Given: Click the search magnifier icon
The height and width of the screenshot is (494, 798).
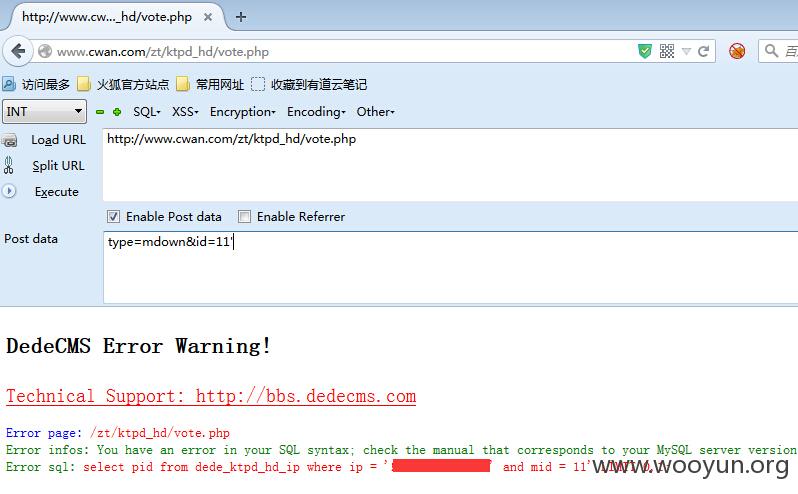Looking at the screenshot, I should [x=771, y=50].
